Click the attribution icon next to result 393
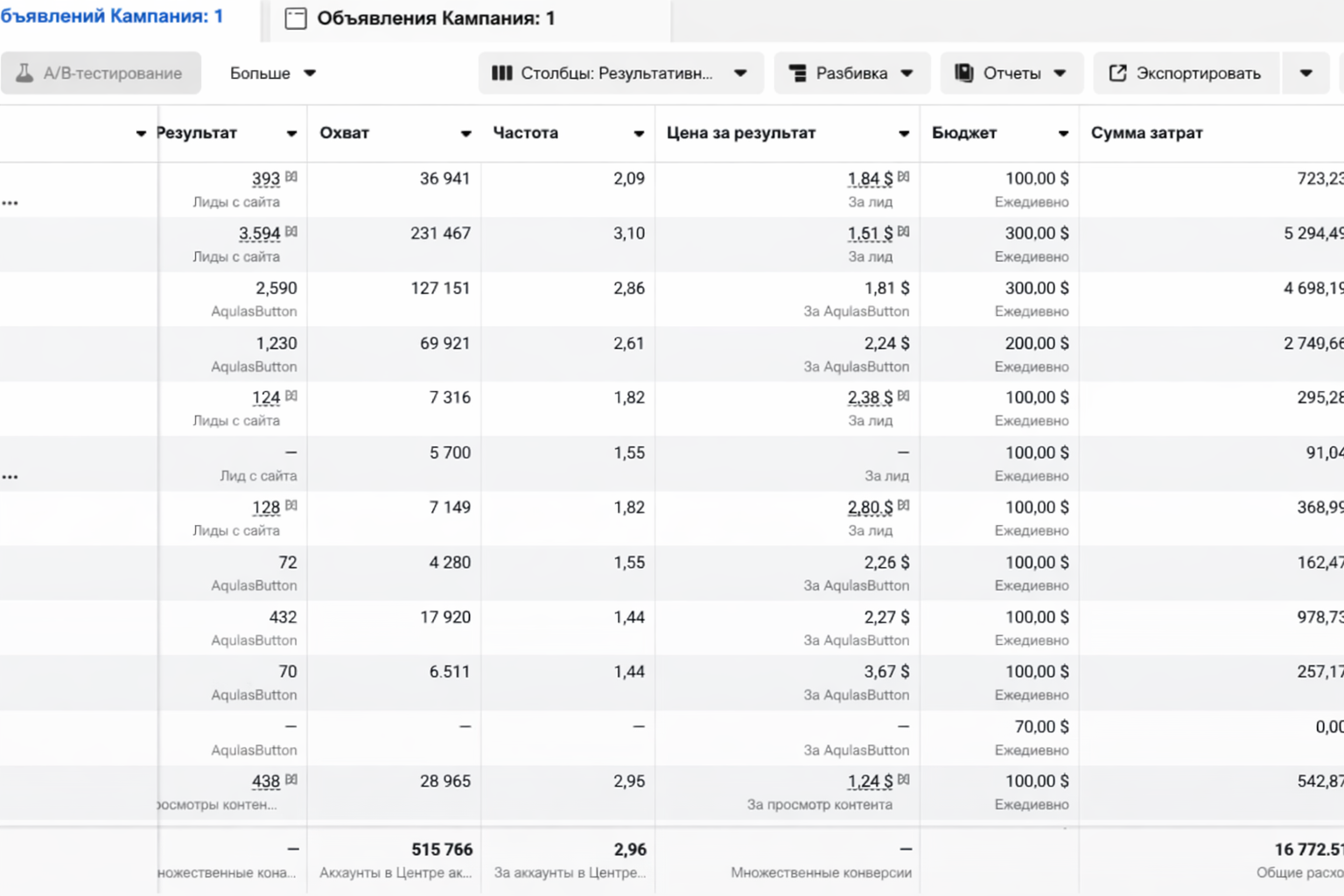 point(291,178)
